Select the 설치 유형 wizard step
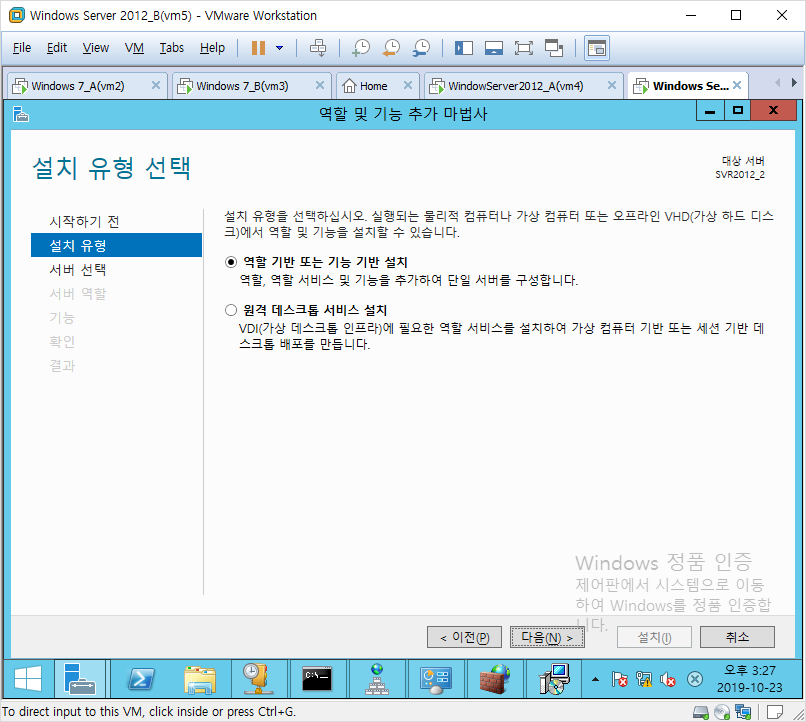The image size is (806, 722). 116,245
